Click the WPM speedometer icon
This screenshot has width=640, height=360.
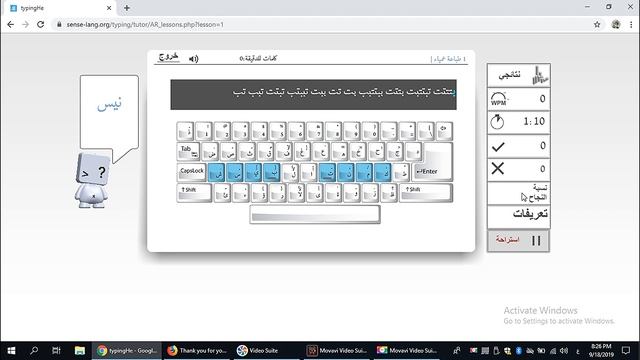(498, 99)
